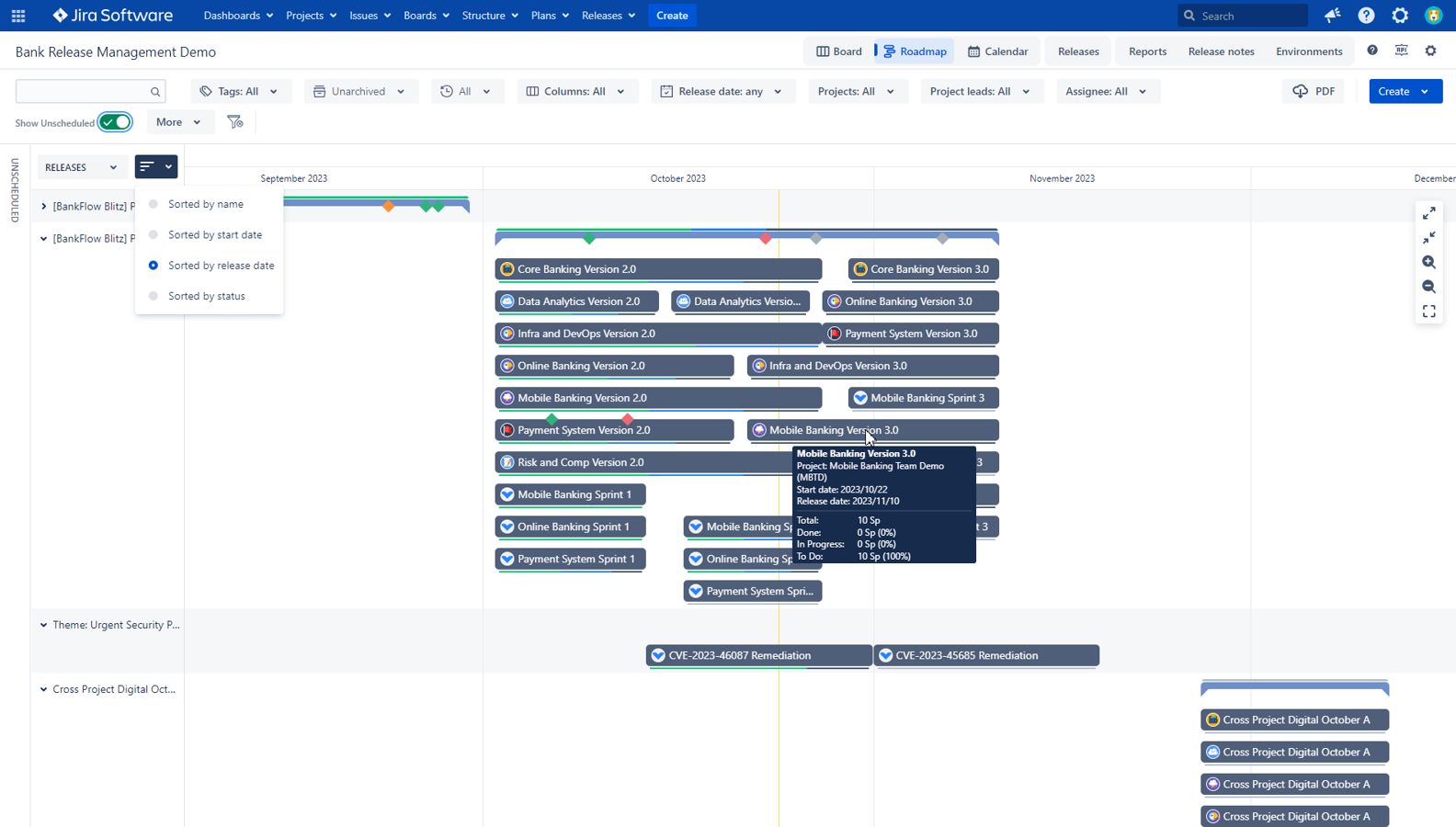This screenshot has height=827, width=1456.
Task: Click the PDF export button
Action: point(1314,91)
